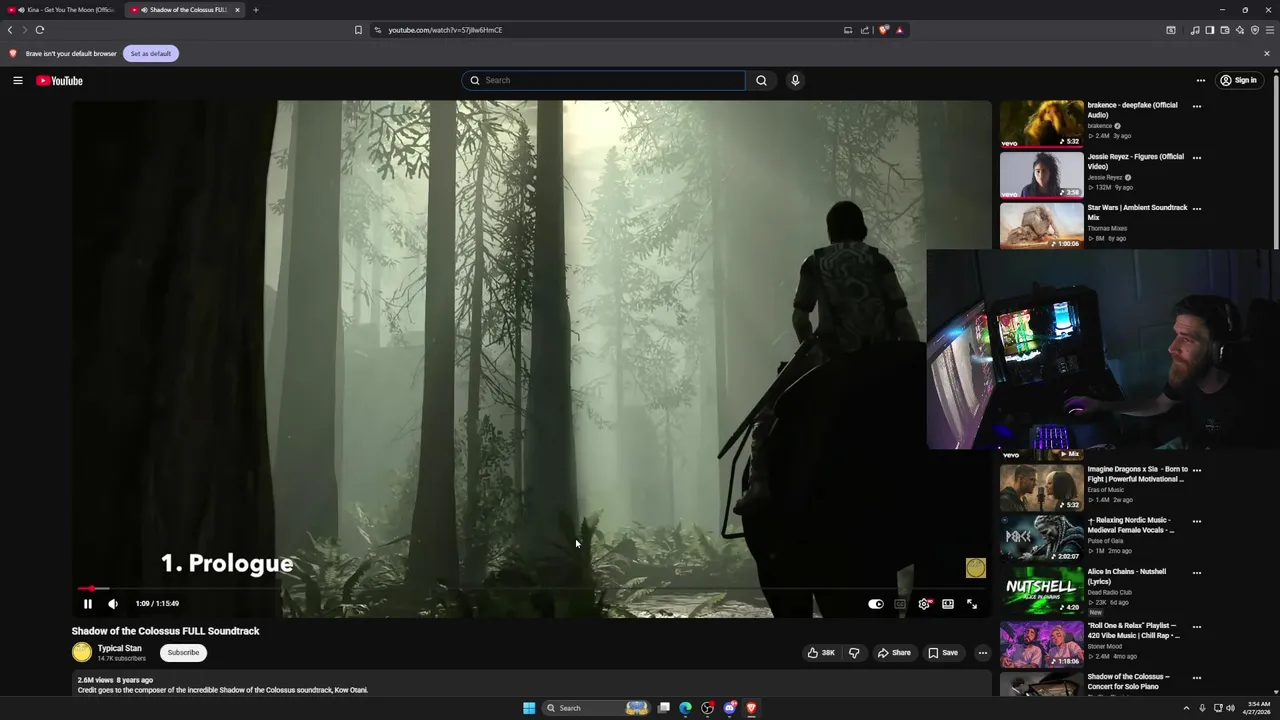Save the video to a playlist
This screenshot has width=1280, height=720.
point(943,653)
